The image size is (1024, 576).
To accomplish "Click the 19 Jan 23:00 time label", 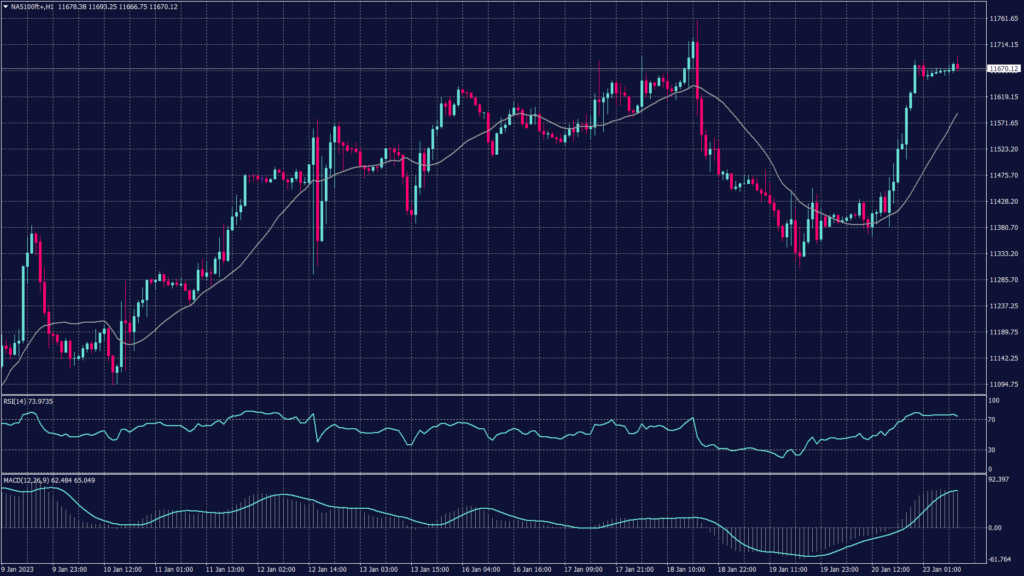I will pos(838,570).
